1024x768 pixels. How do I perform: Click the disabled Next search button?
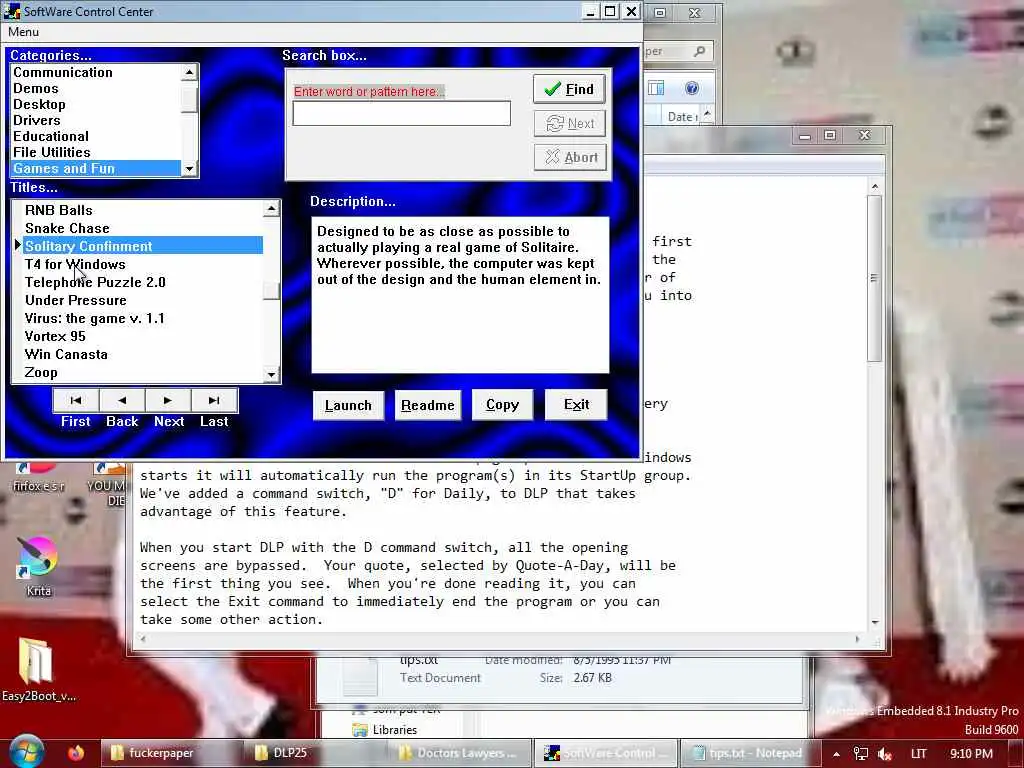pos(569,123)
